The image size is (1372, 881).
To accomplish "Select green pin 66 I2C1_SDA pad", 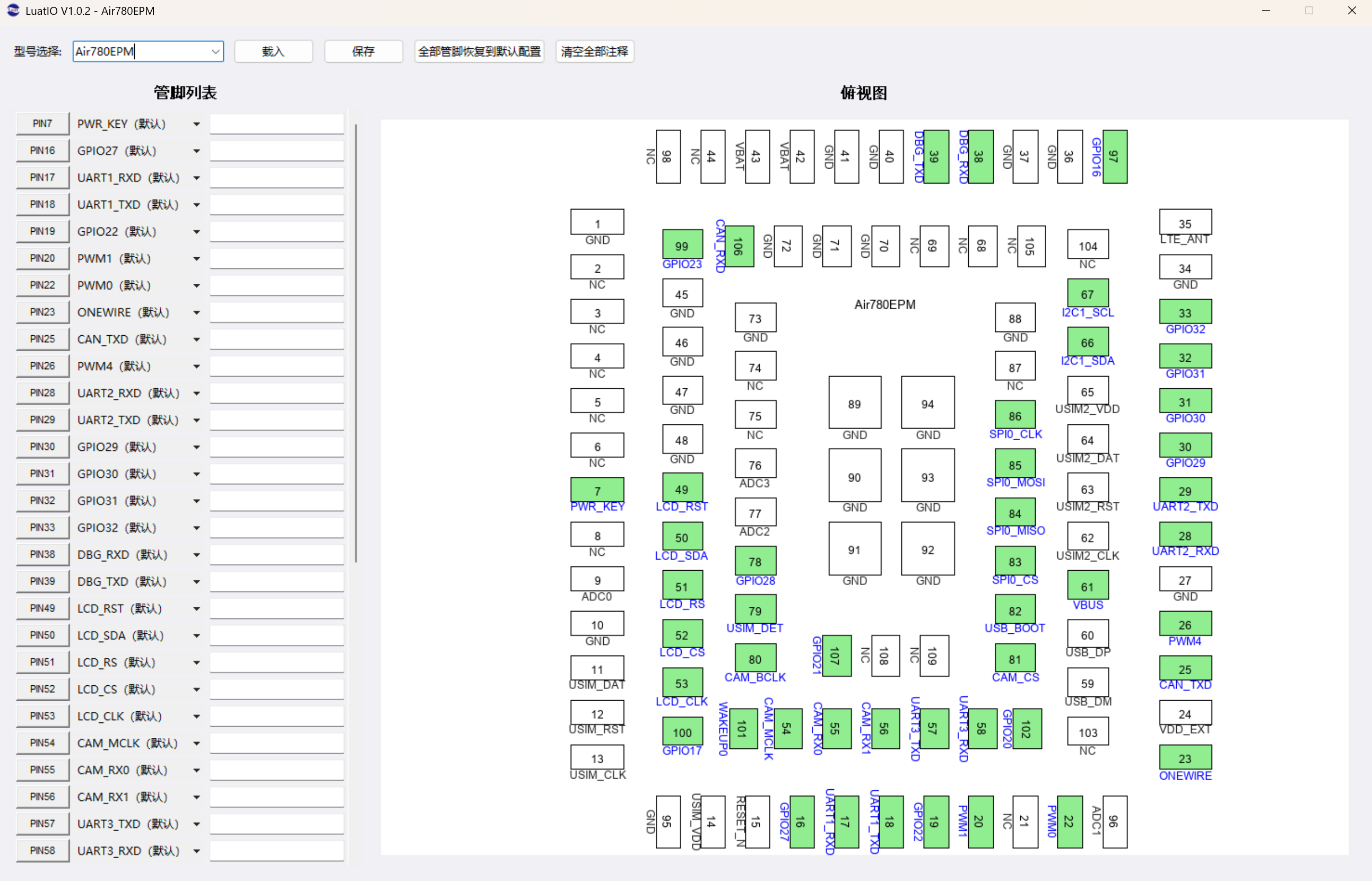I will pyautogui.click(x=1088, y=342).
